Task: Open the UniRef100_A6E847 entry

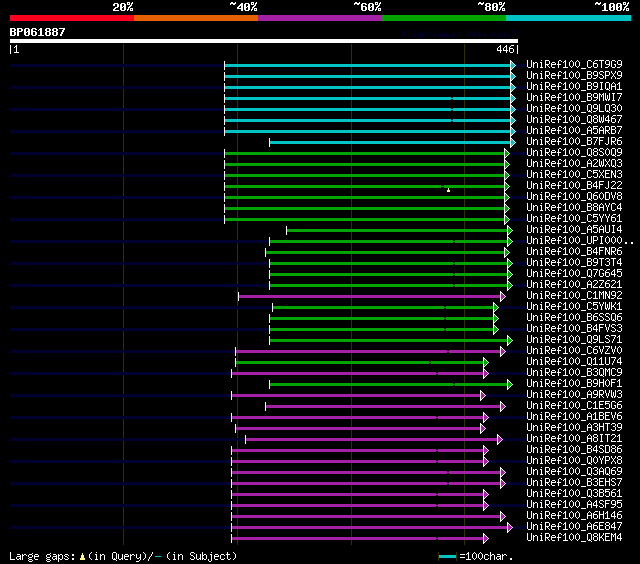Action: tap(574, 527)
